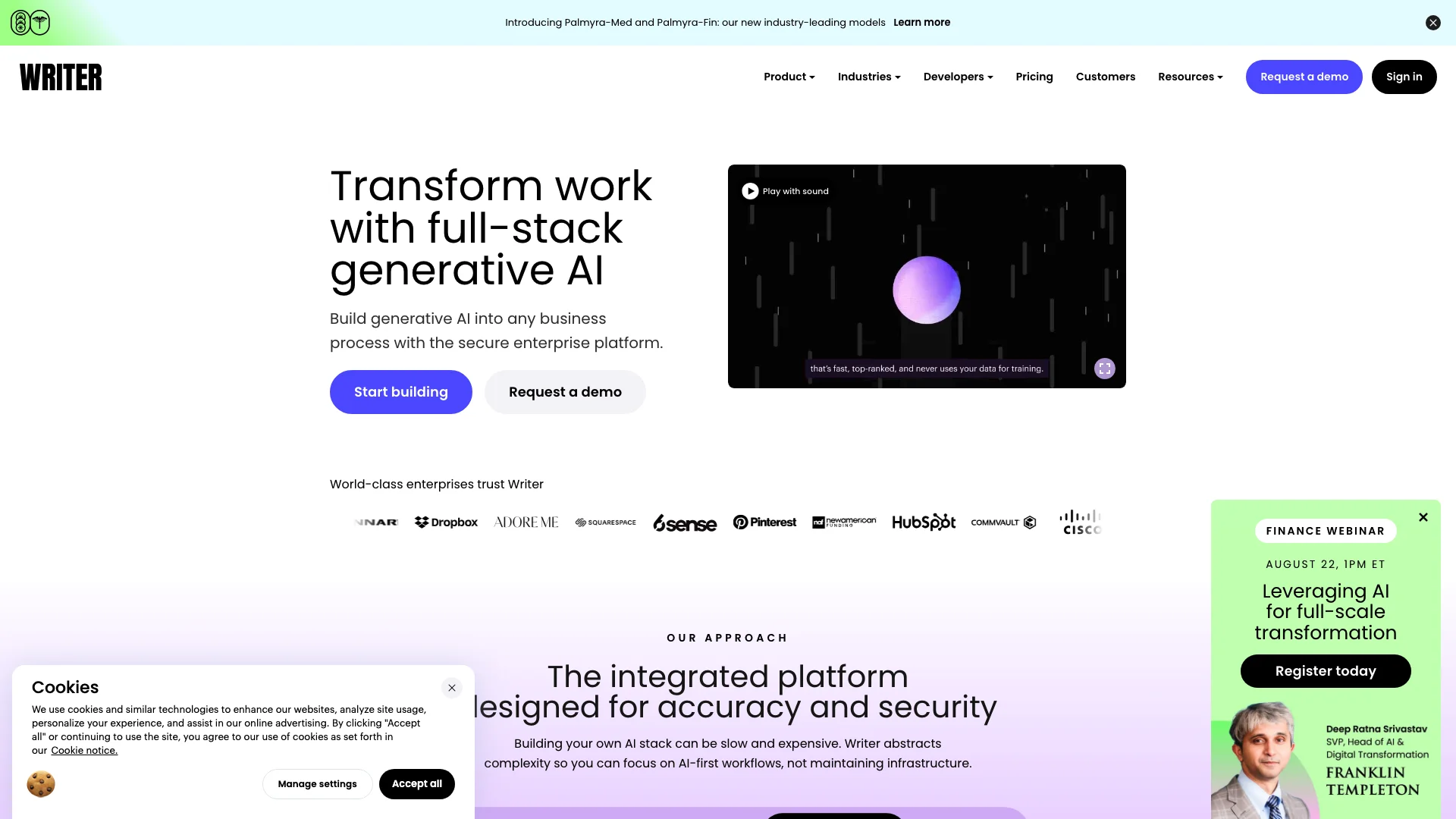Click the fullscreen icon on video player
Viewport: 1456px width, 819px height.
1104,368
